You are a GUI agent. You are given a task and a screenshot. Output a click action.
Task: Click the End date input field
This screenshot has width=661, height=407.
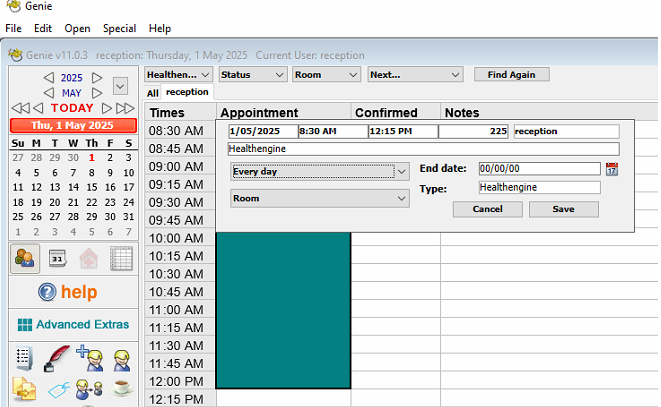[x=538, y=169]
